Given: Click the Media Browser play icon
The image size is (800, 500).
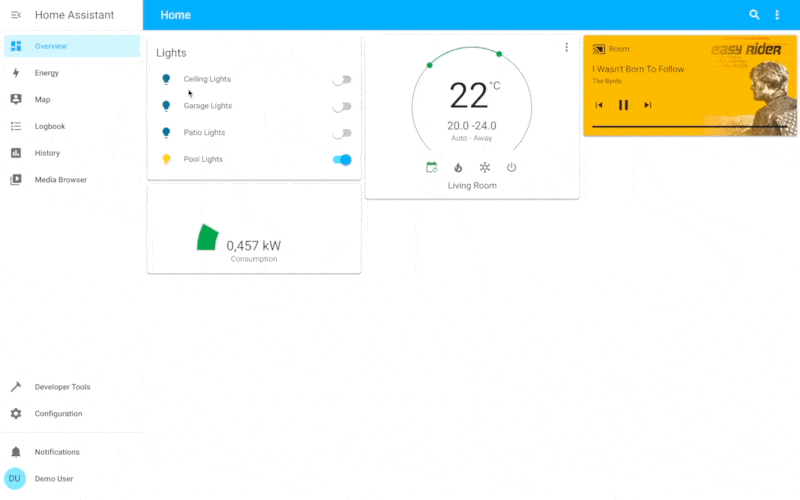Looking at the screenshot, I should (16, 180).
